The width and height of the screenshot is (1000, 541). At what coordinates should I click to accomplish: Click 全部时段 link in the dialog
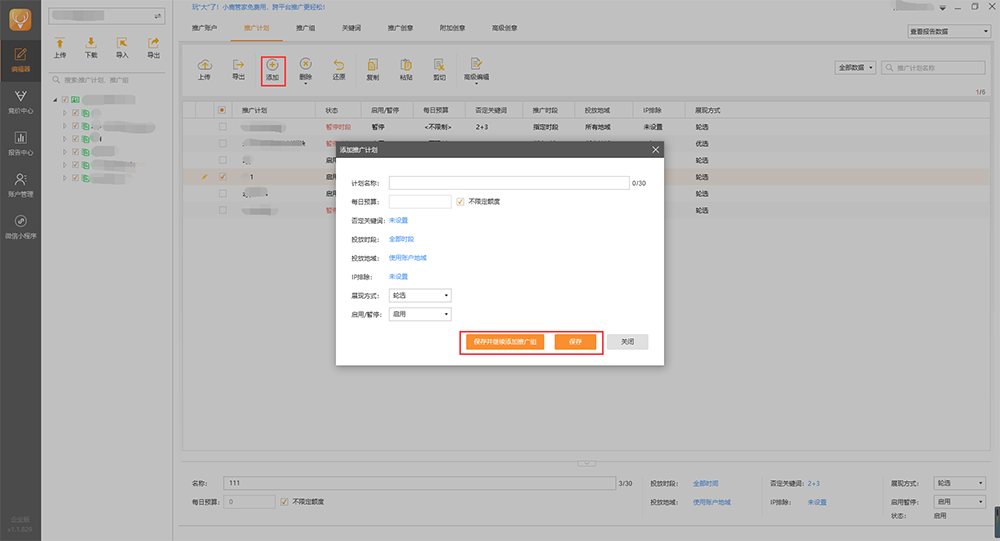401,239
